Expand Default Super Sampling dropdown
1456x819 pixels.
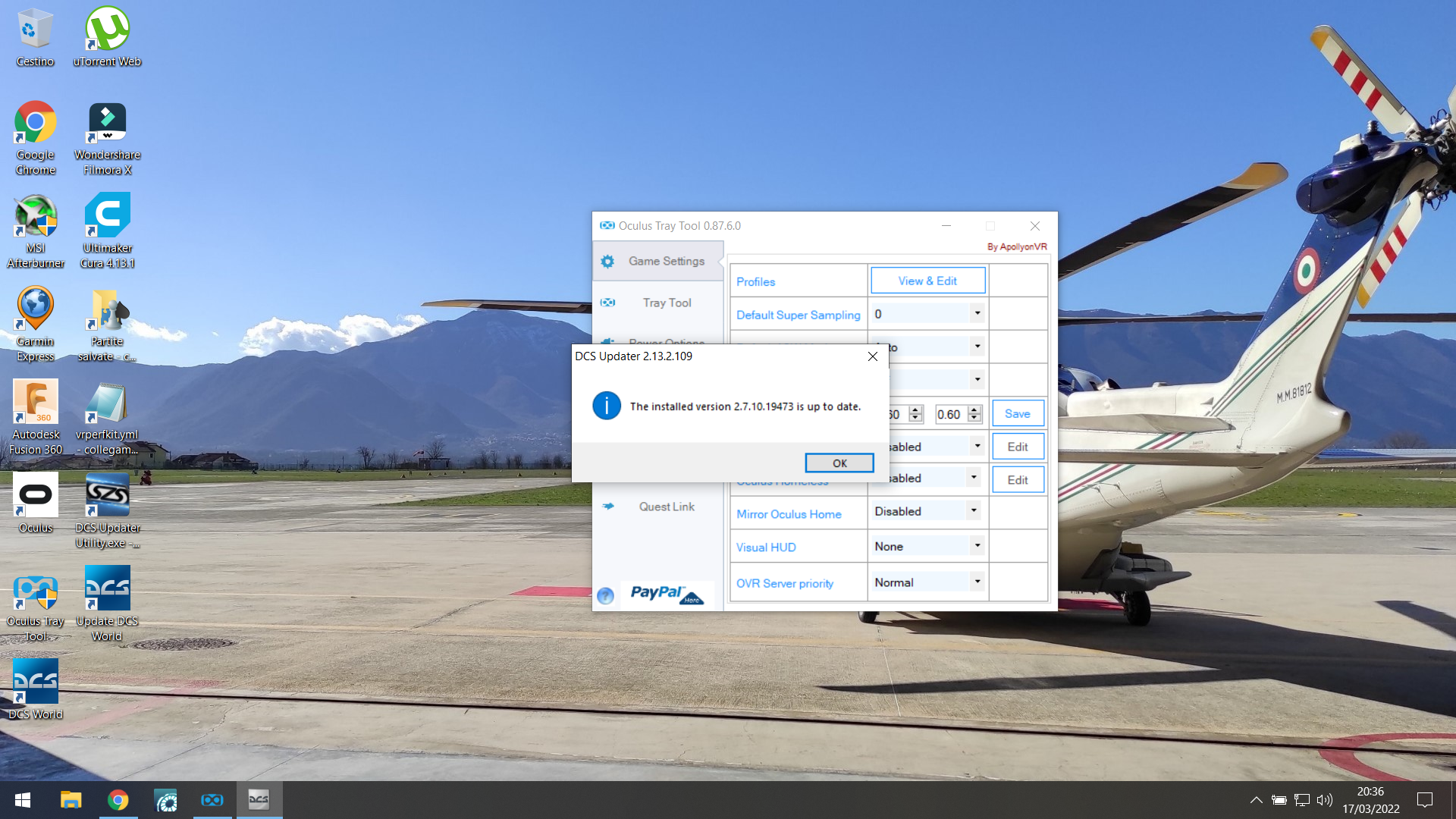coord(977,314)
